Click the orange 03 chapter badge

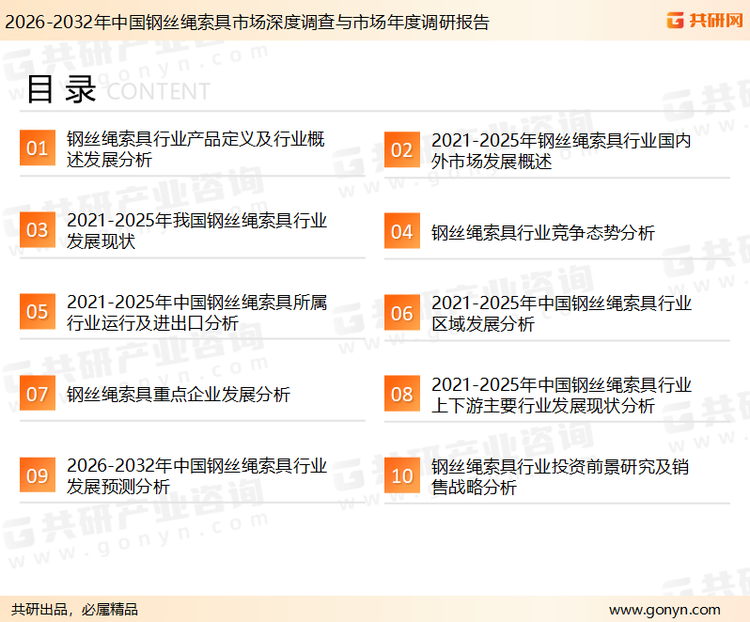tap(37, 230)
